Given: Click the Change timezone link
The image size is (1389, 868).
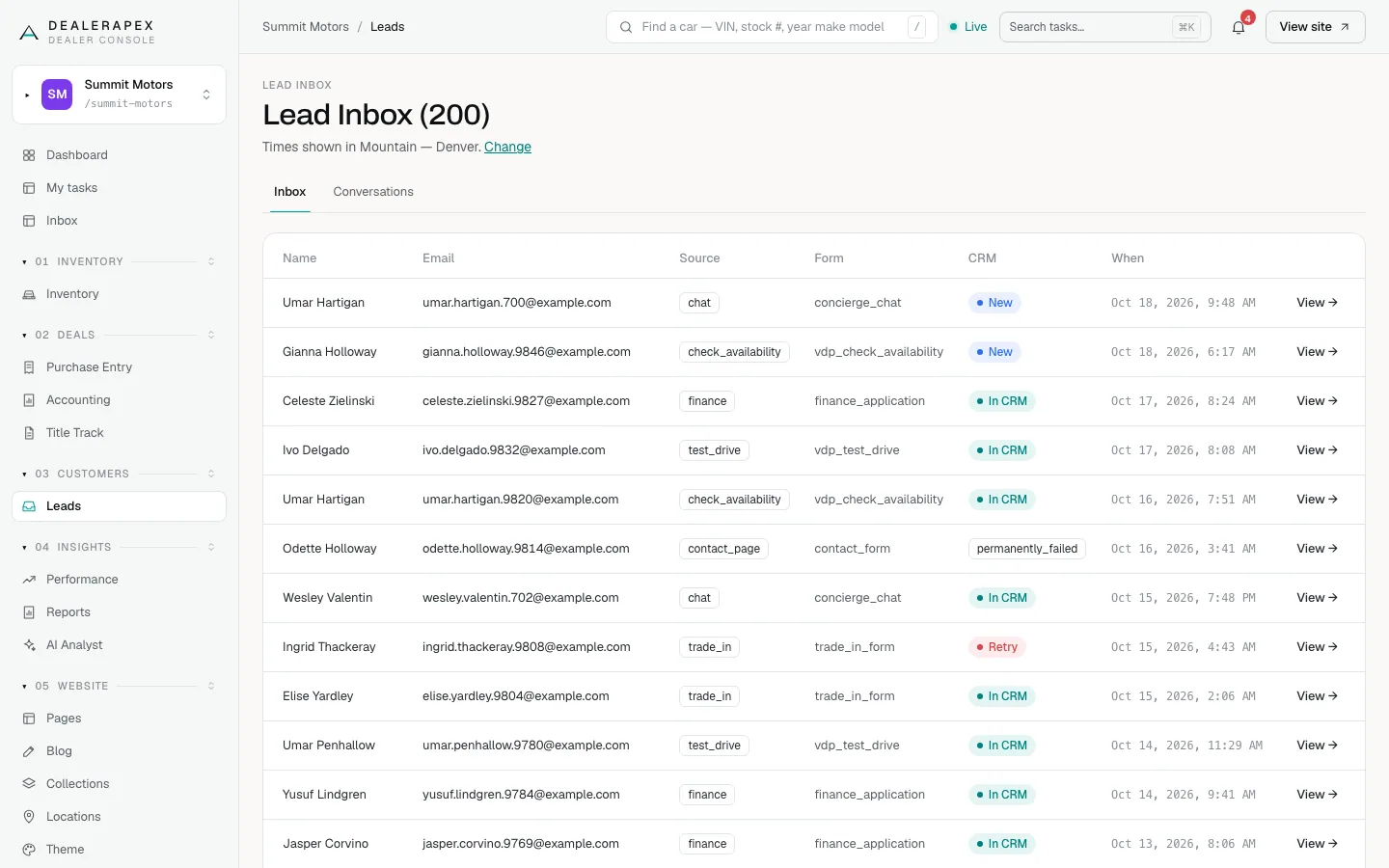Looking at the screenshot, I should point(507,147).
